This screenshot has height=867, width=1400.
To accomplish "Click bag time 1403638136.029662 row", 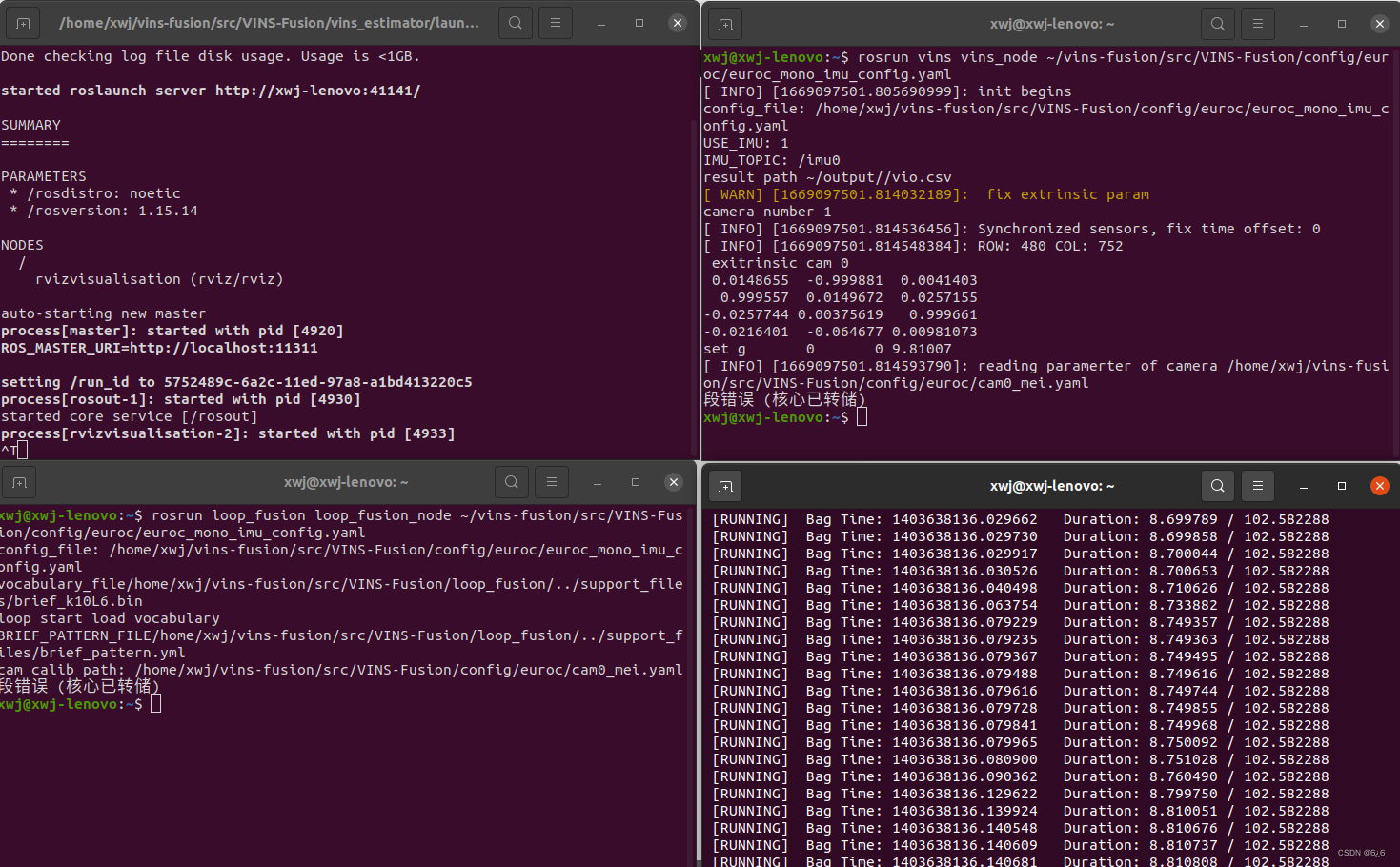I will [x=1021, y=519].
